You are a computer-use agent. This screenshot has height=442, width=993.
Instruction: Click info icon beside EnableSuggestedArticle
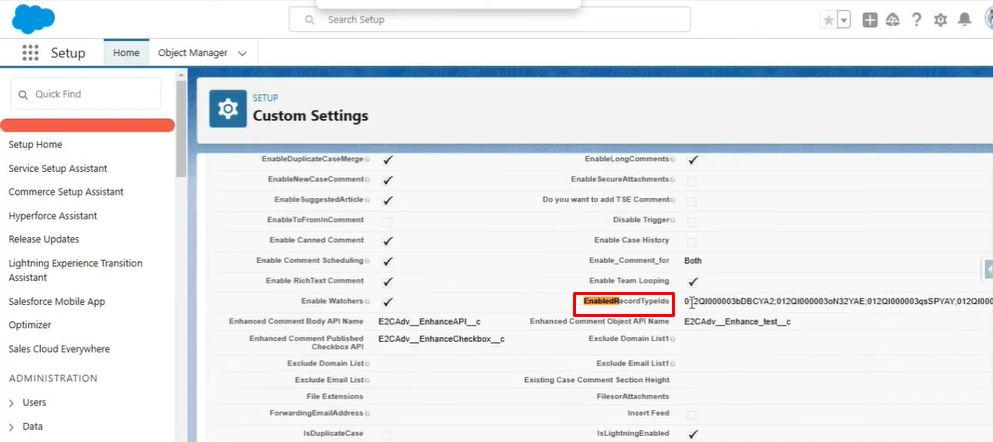coord(367,199)
